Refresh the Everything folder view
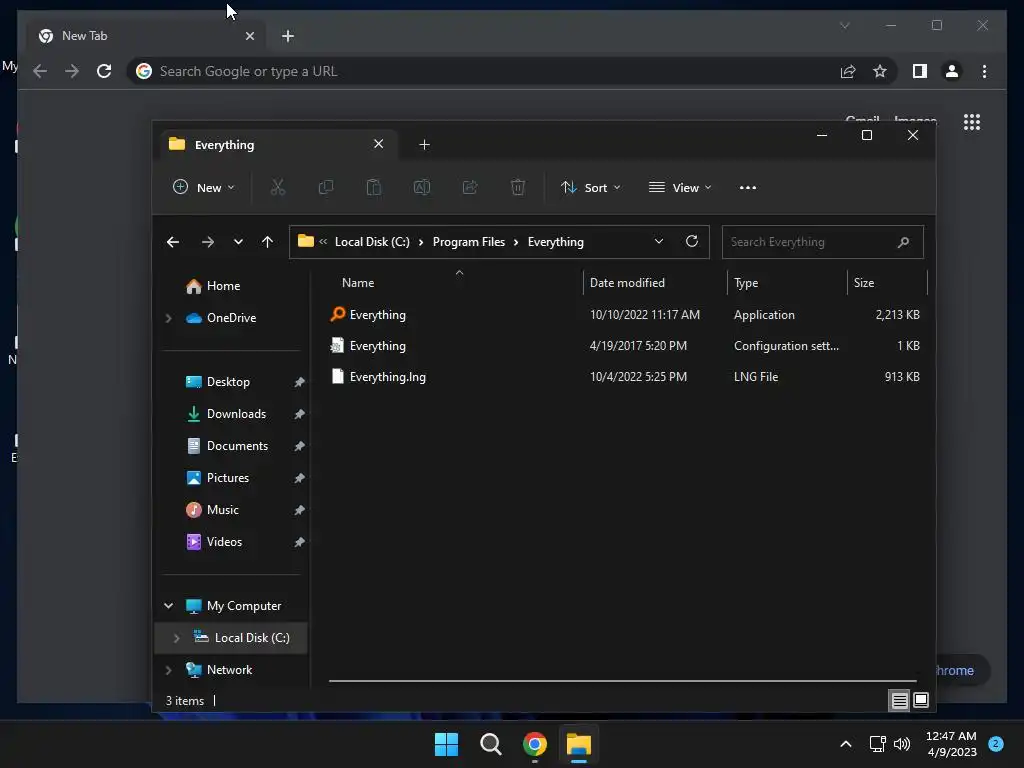Screen dimensions: 1024x768 click(x=692, y=242)
